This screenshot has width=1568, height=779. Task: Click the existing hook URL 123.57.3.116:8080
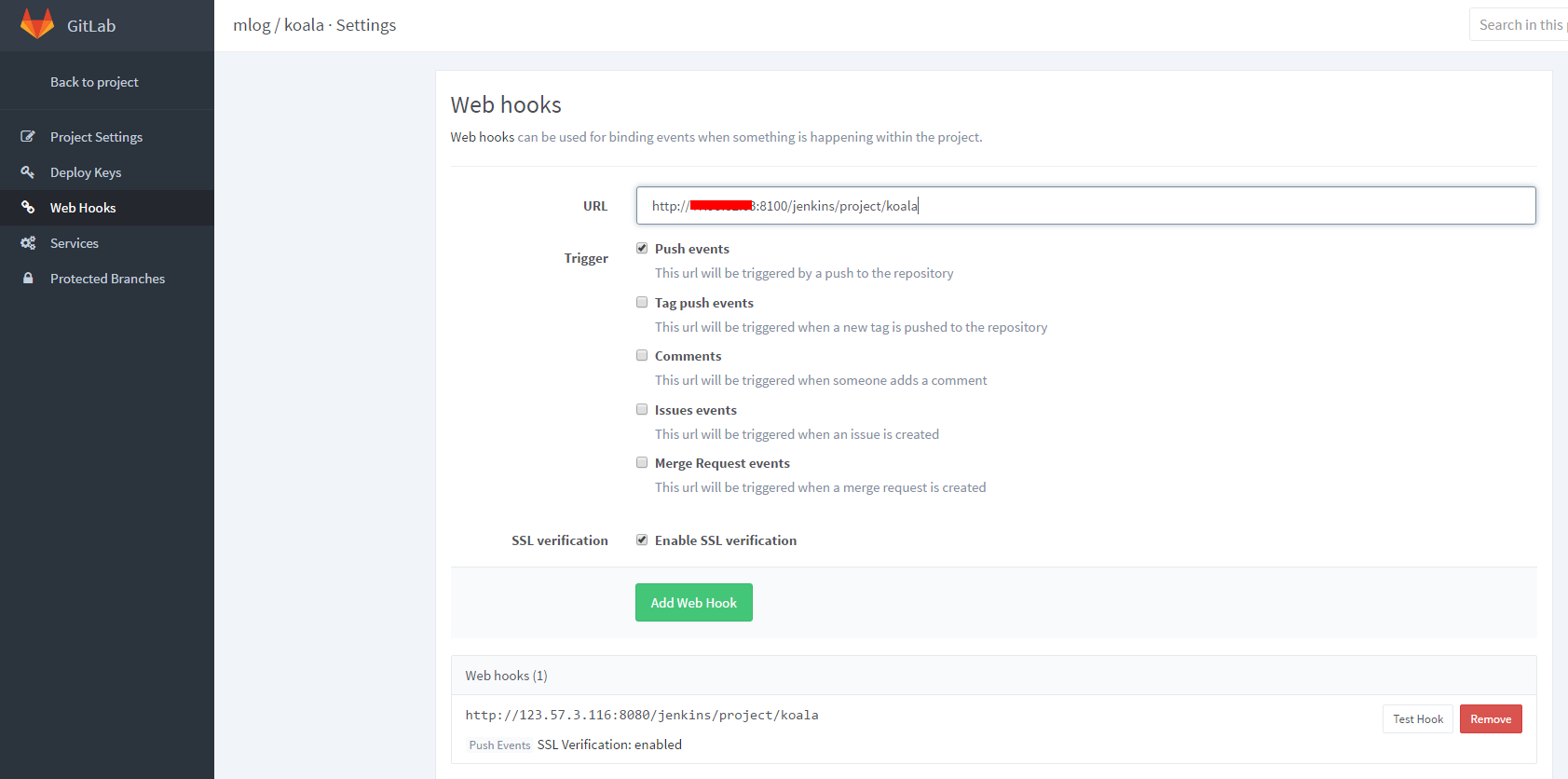click(x=642, y=716)
